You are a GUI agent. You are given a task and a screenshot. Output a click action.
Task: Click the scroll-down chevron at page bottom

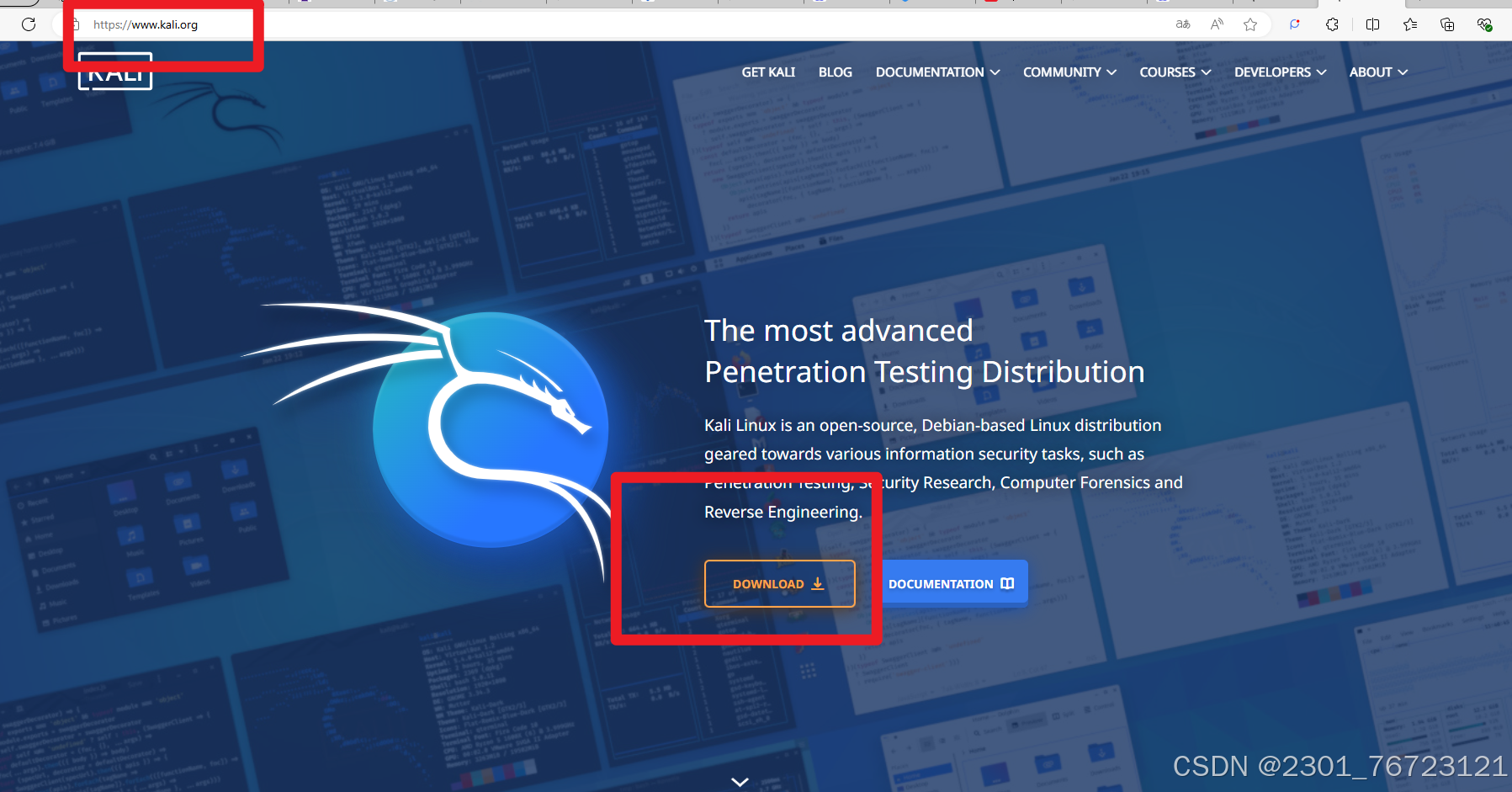pyautogui.click(x=740, y=782)
